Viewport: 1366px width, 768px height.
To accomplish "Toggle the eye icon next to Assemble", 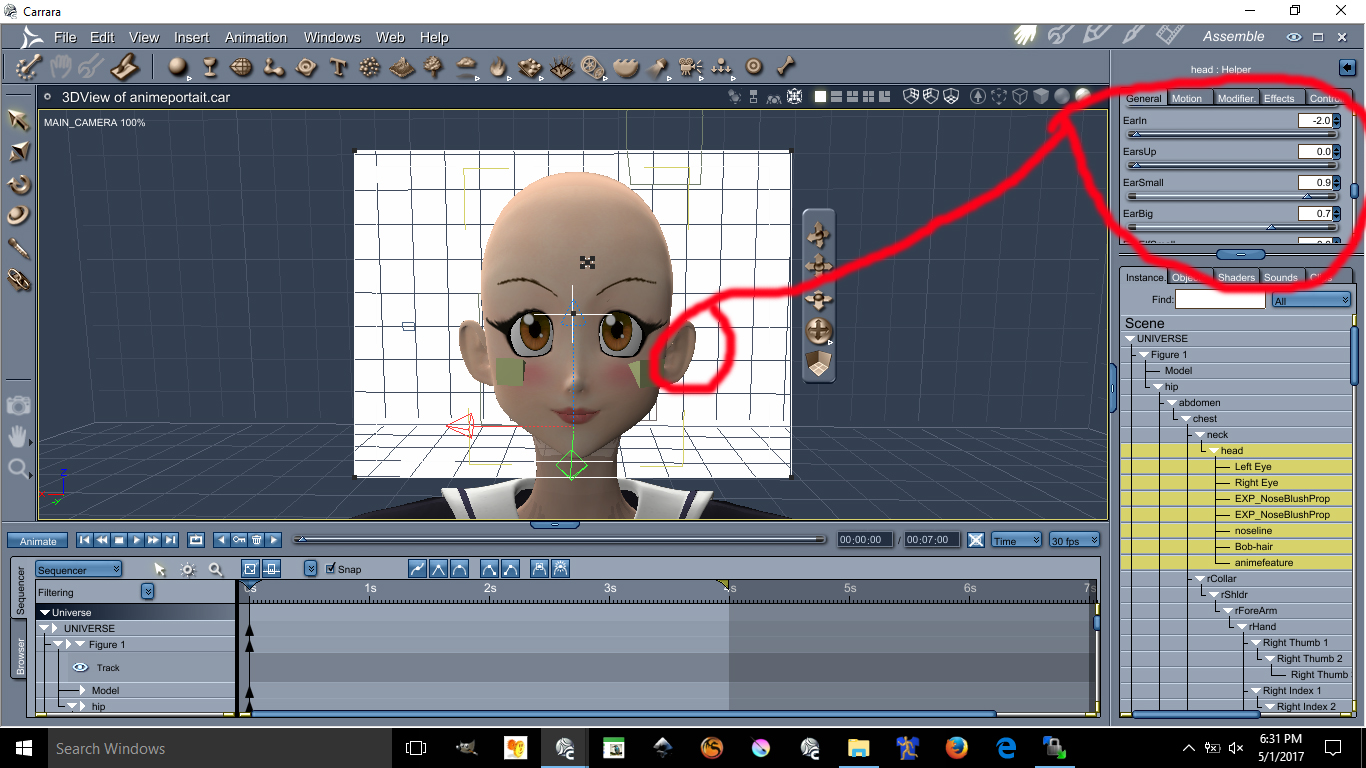I will [x=1294, y=37].
